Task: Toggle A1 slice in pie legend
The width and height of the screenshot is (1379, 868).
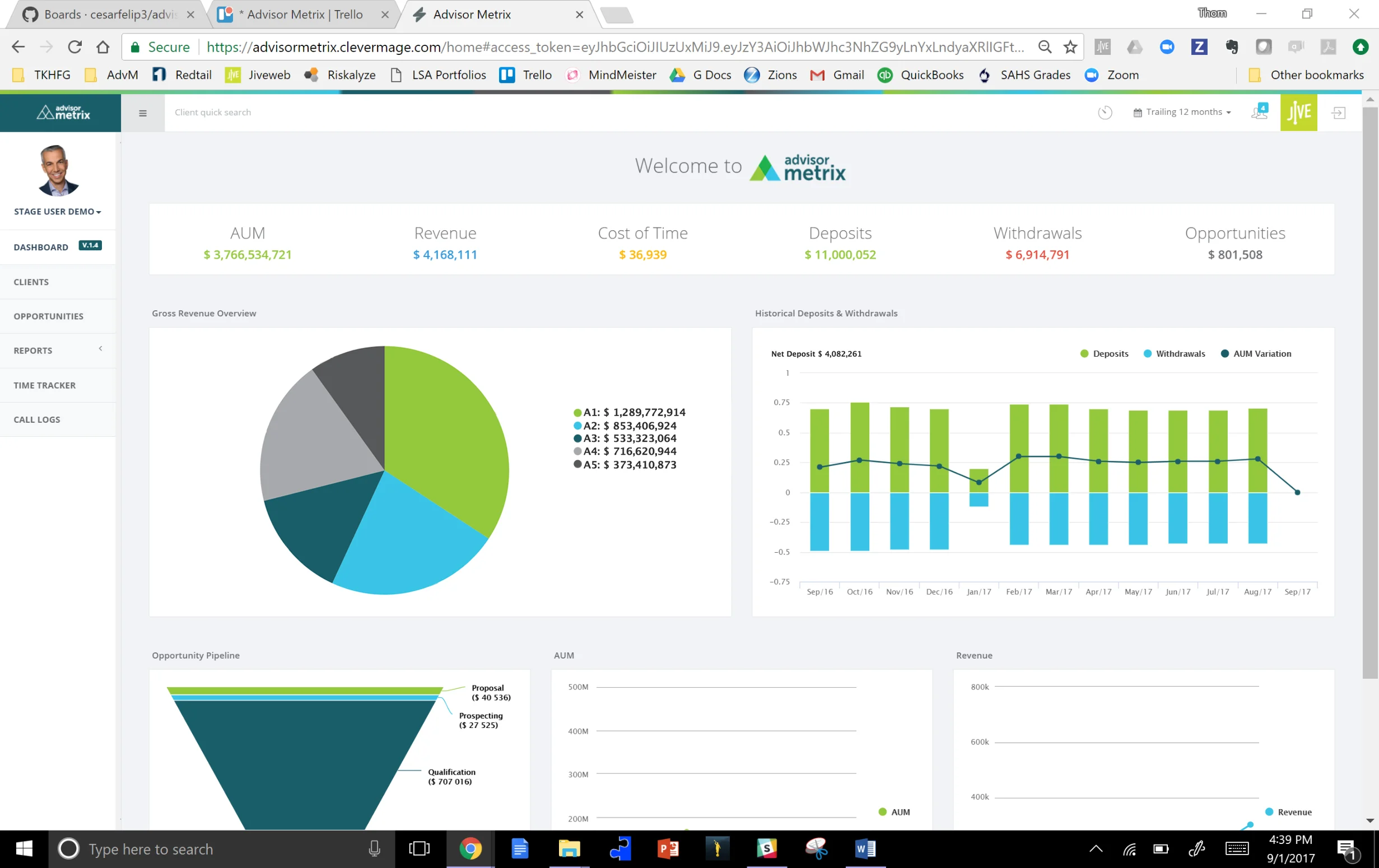Action: click(630, 412)
